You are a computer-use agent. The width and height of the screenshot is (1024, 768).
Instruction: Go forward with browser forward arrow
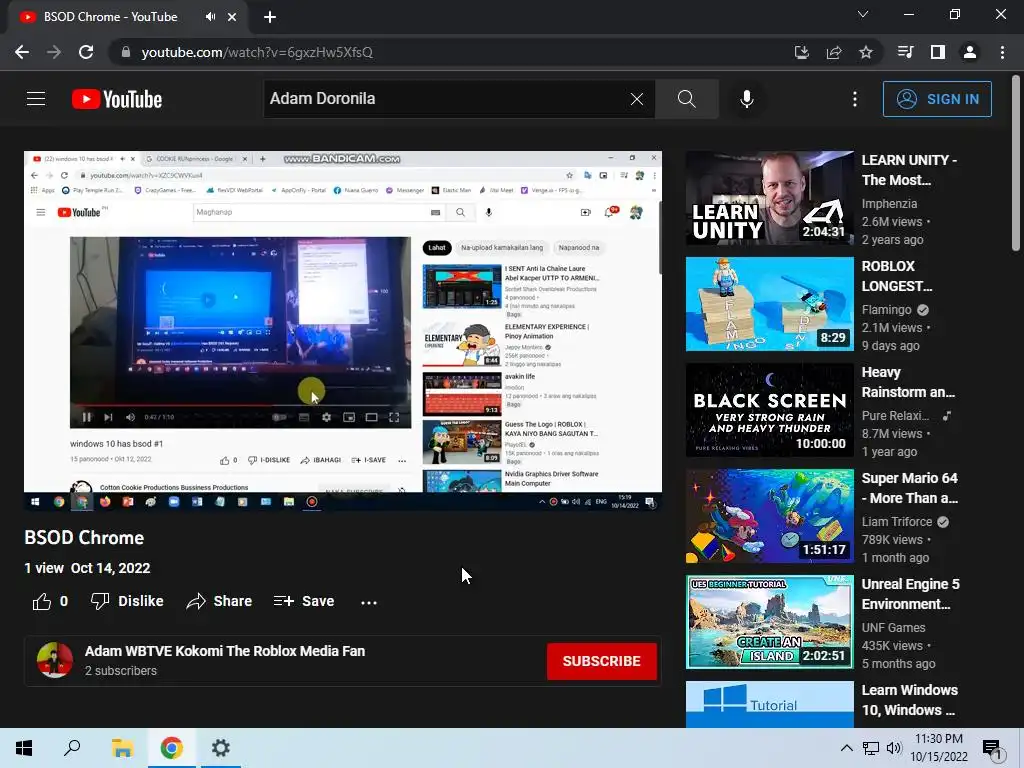tap(54, 52)
